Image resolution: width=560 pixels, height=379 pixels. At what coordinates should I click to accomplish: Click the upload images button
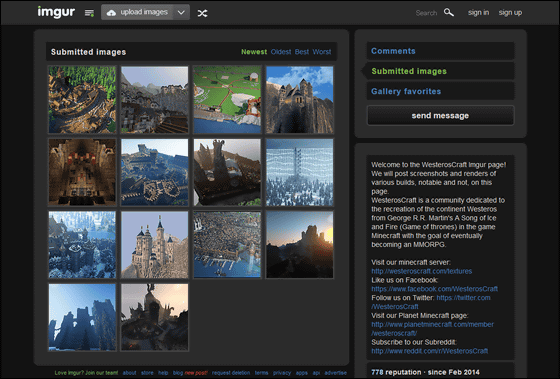[137, 12]
